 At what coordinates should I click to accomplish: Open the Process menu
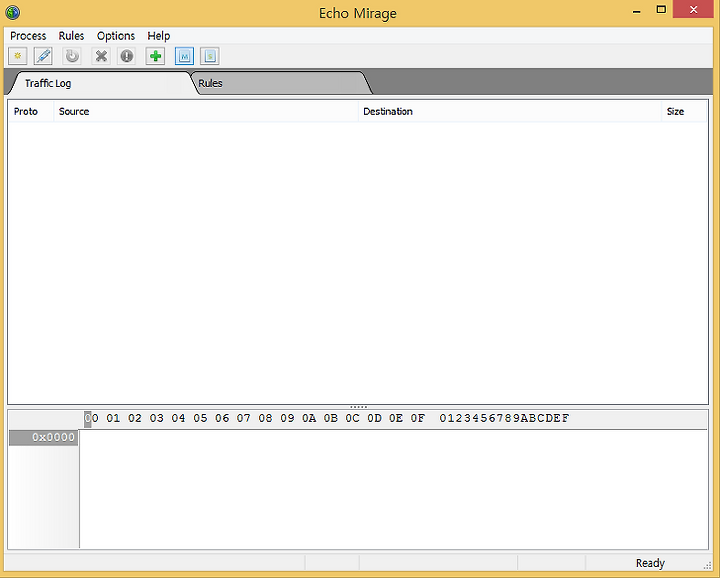click(28, 36)
